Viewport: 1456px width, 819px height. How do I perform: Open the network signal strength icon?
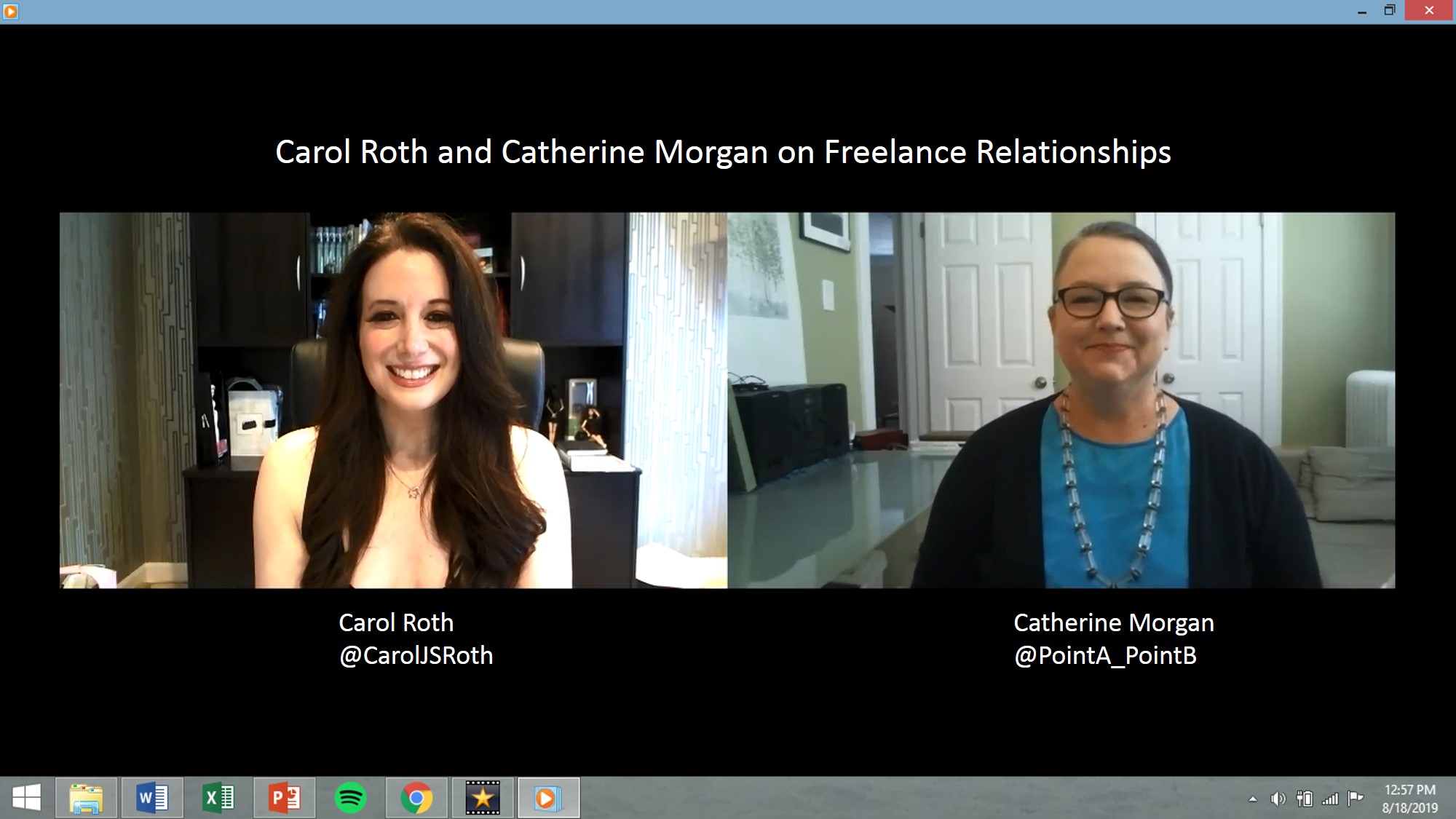coord(1330,799)
